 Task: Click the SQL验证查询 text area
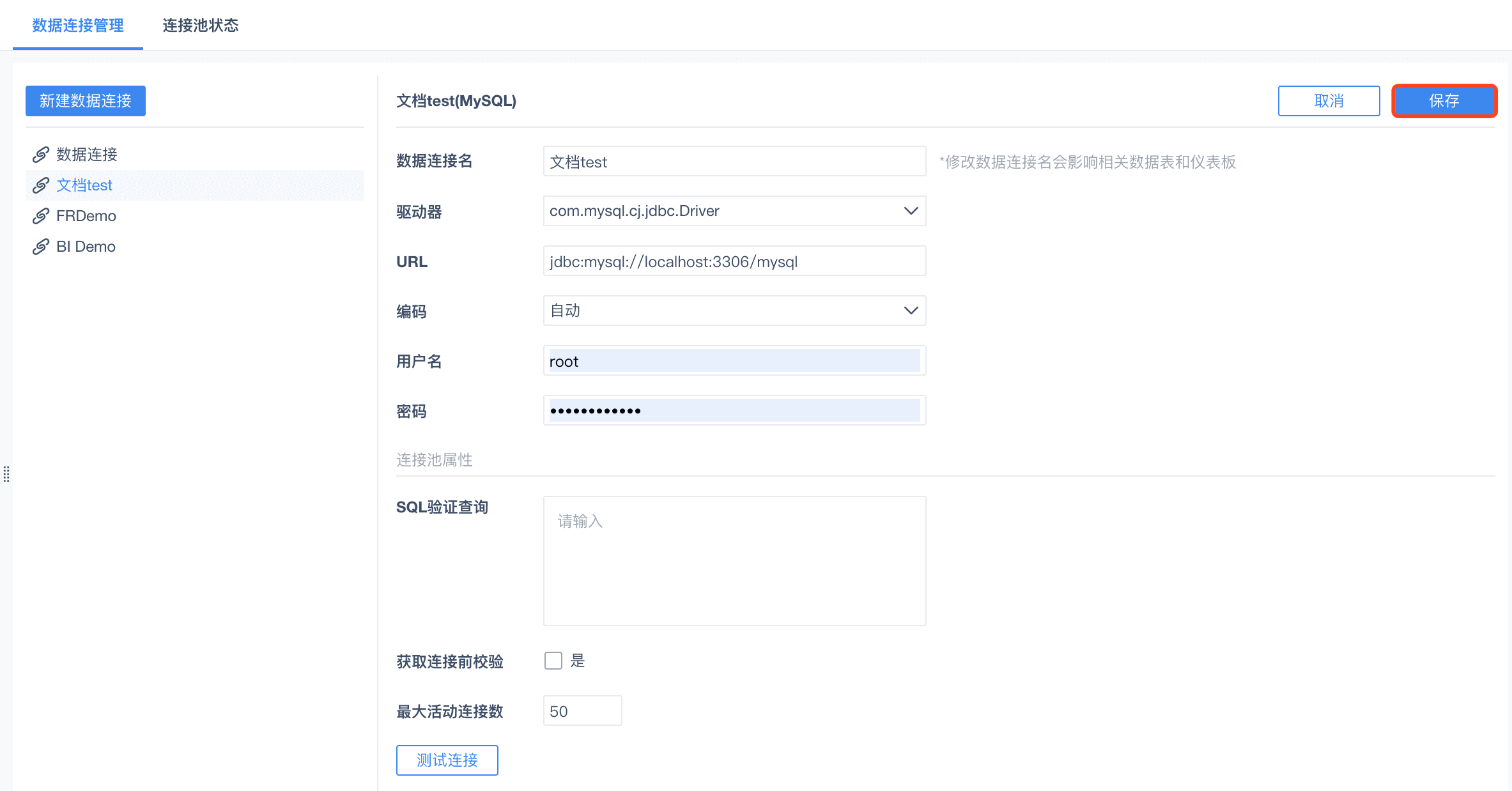[734, 561]
